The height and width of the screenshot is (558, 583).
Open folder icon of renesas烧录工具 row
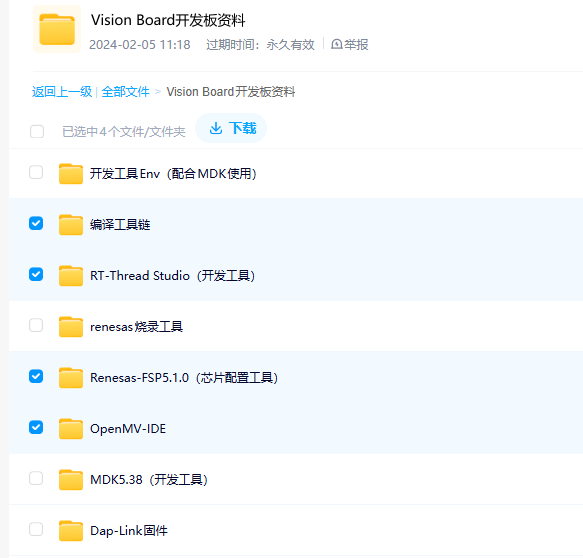(x=71, y=326)
